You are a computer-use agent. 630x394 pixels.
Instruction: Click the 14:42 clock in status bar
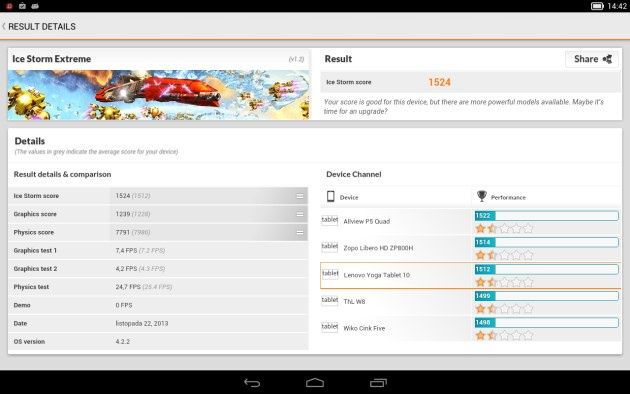point(617,6)
